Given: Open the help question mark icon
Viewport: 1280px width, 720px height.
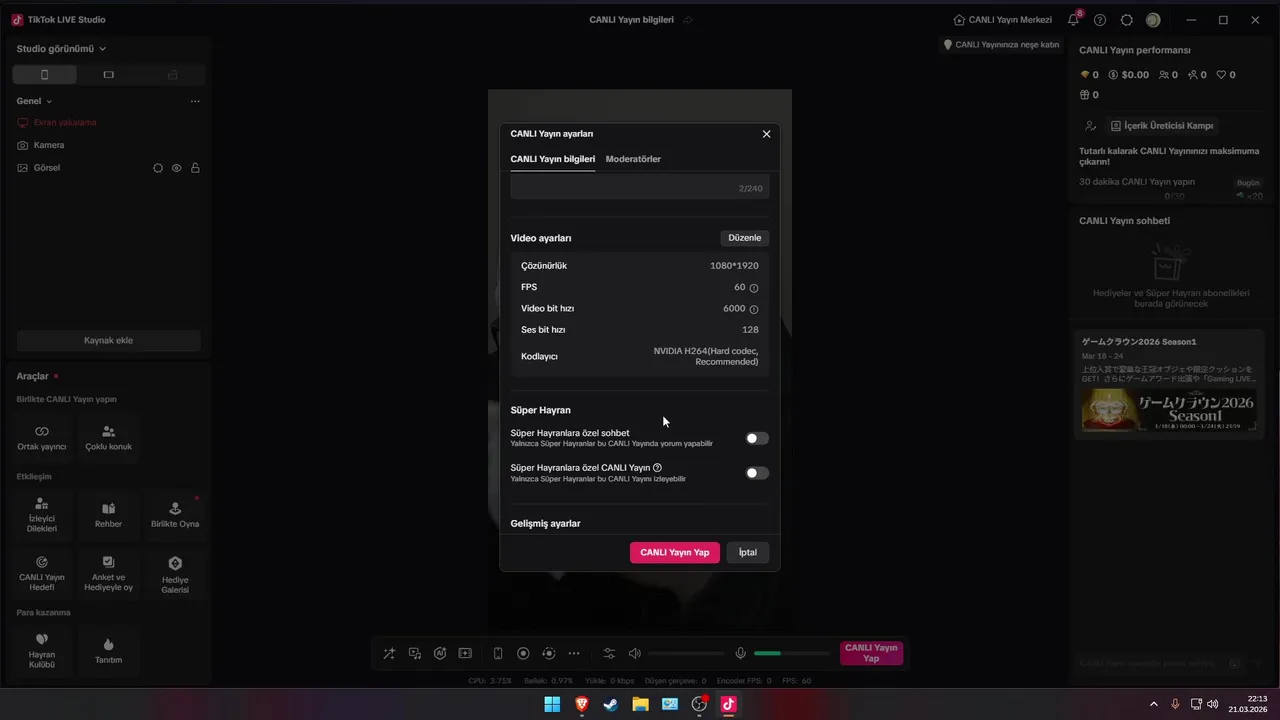Looking at the screenshot, I should [x=1100, y=20].
